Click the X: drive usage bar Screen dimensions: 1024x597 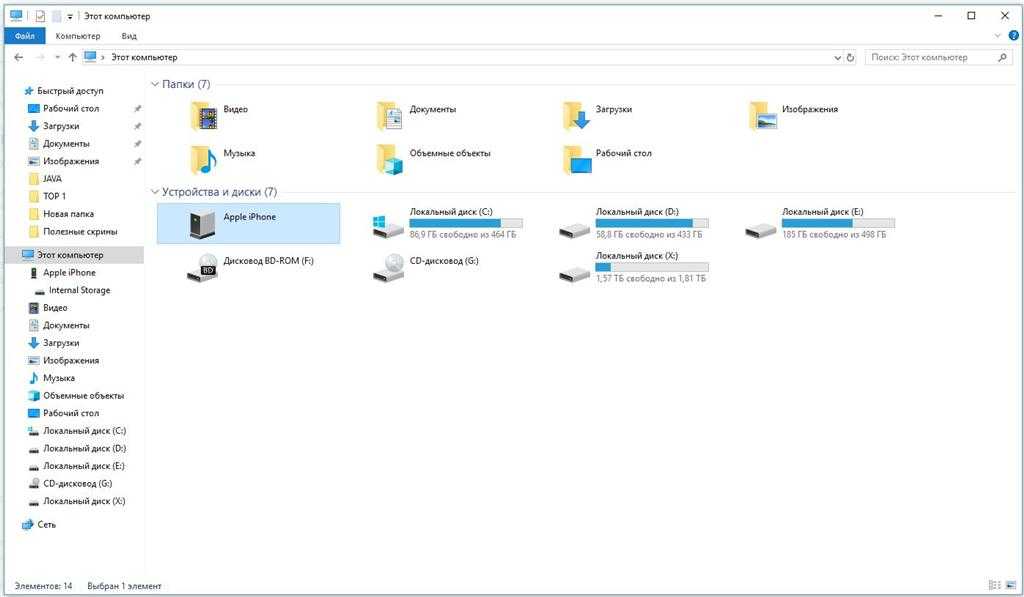(652, 267)
